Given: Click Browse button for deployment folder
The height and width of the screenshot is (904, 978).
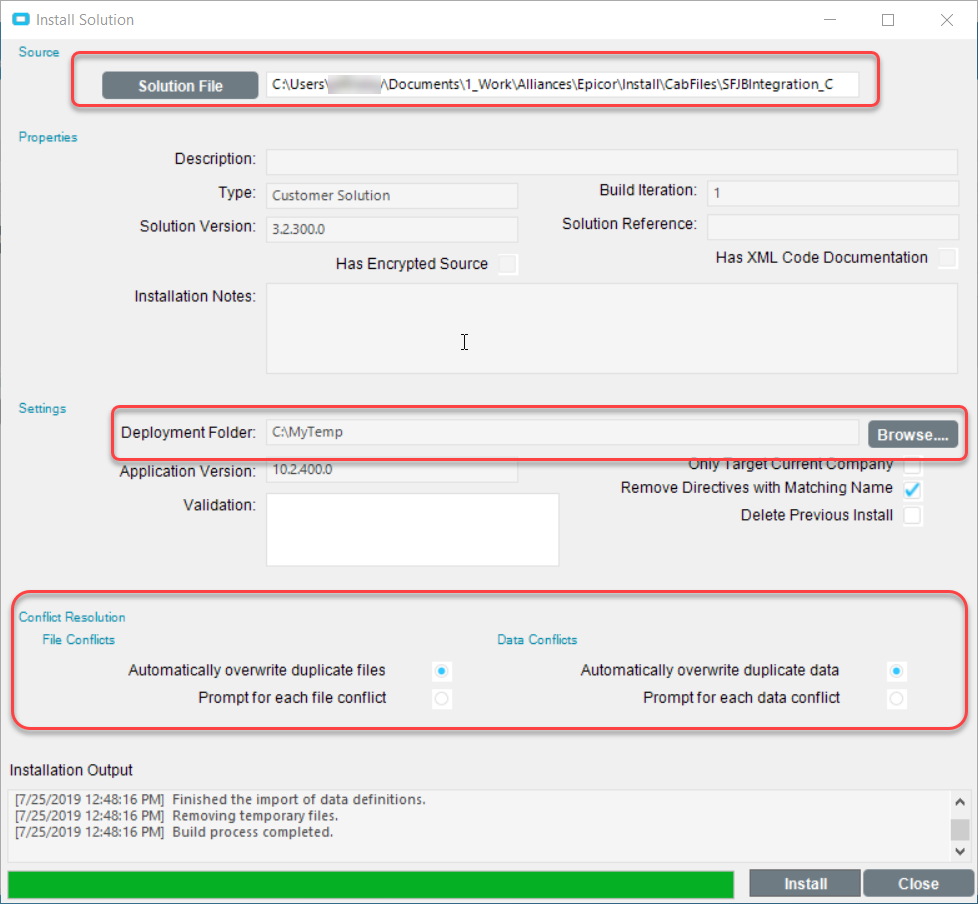Looking at the screenshot, I should pos(911,435).
